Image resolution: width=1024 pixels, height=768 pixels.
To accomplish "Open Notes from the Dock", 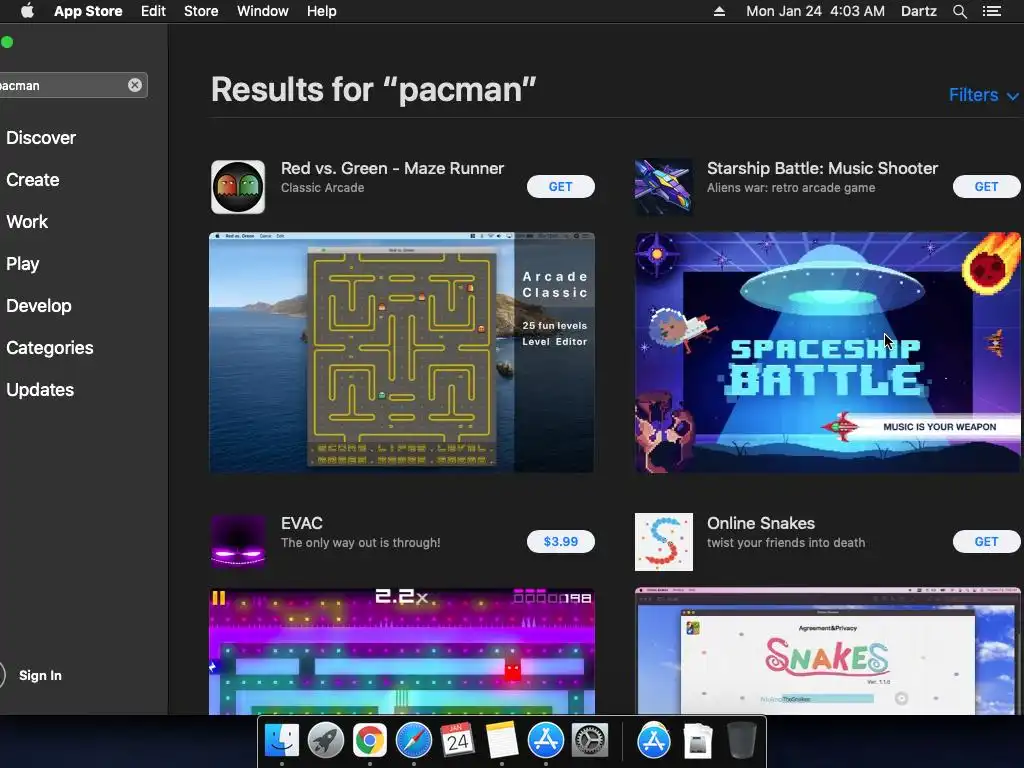I will coord(502,741).
